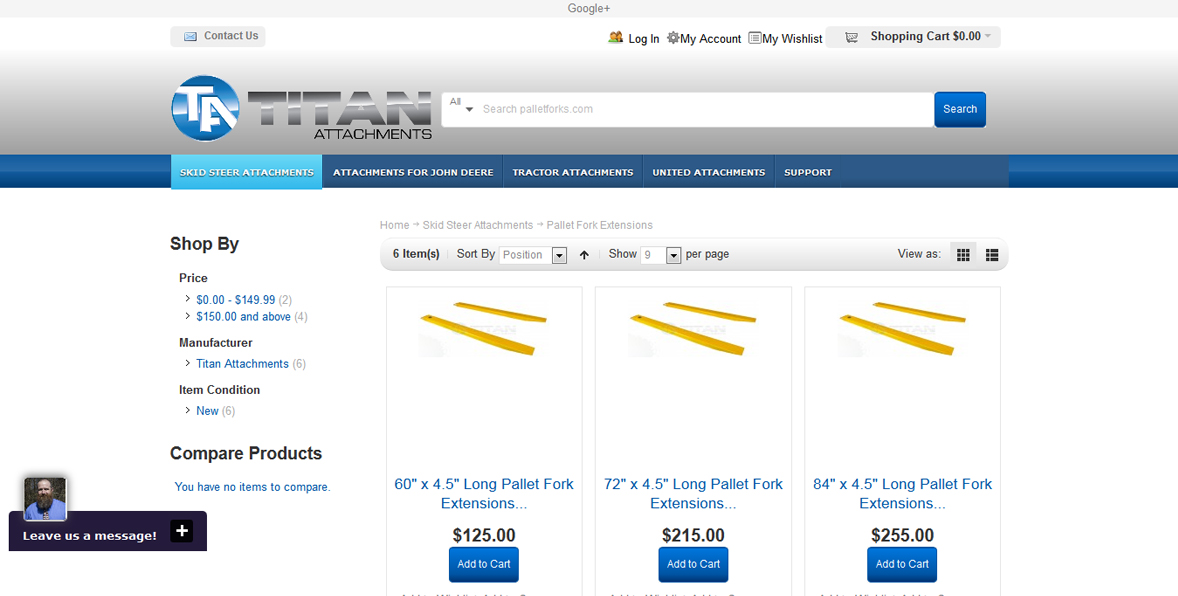Open the Show per page dropdown

point(660,255)
